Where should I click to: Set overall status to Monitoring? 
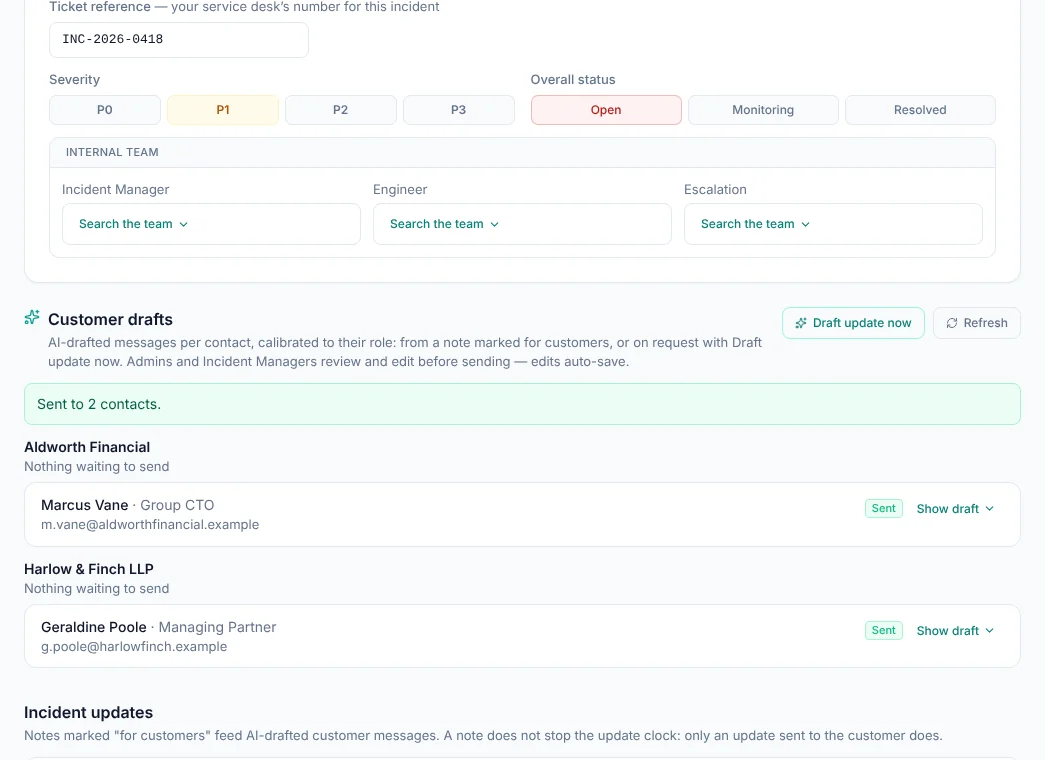[763, 110]
